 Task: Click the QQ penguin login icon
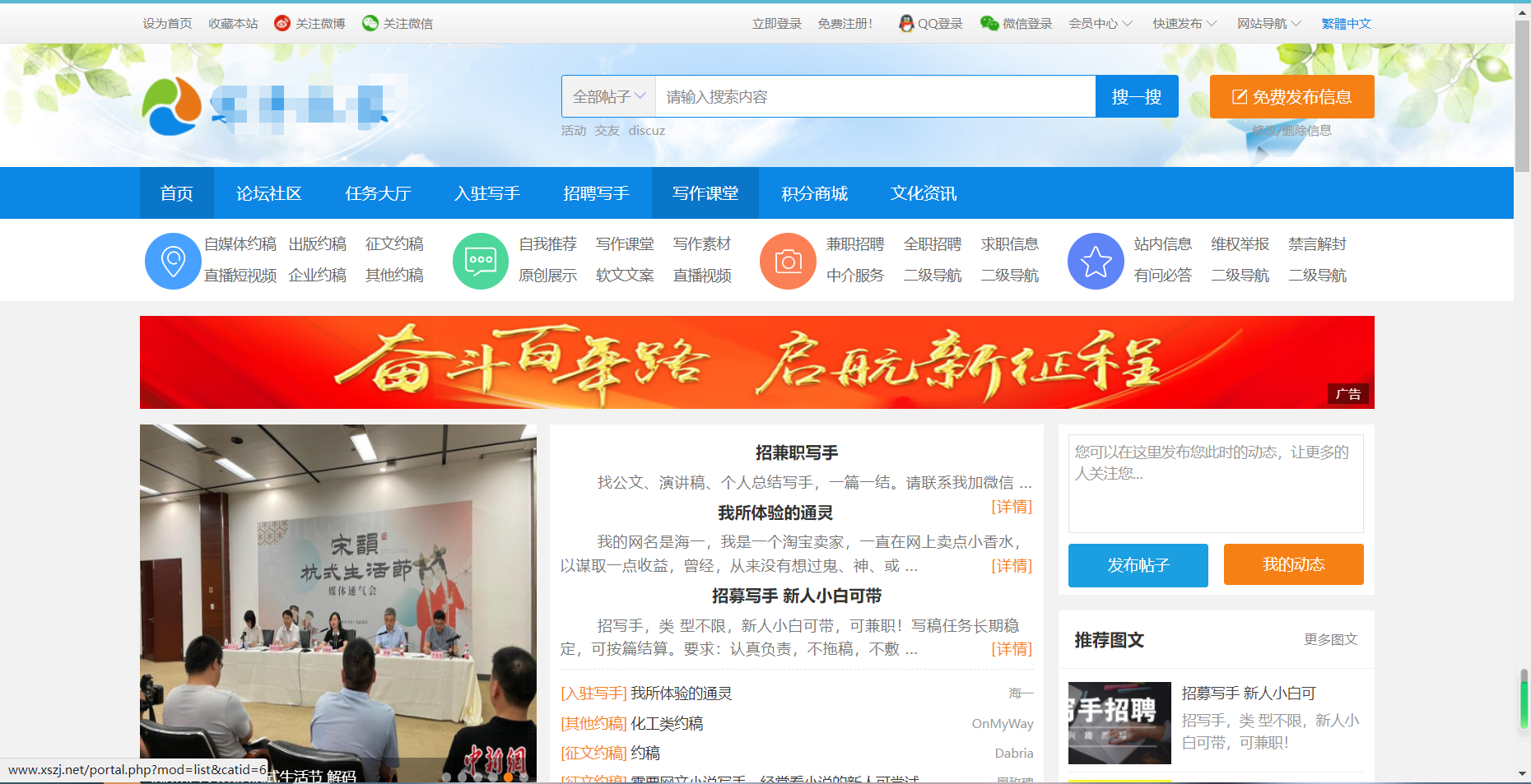(906, 24)
